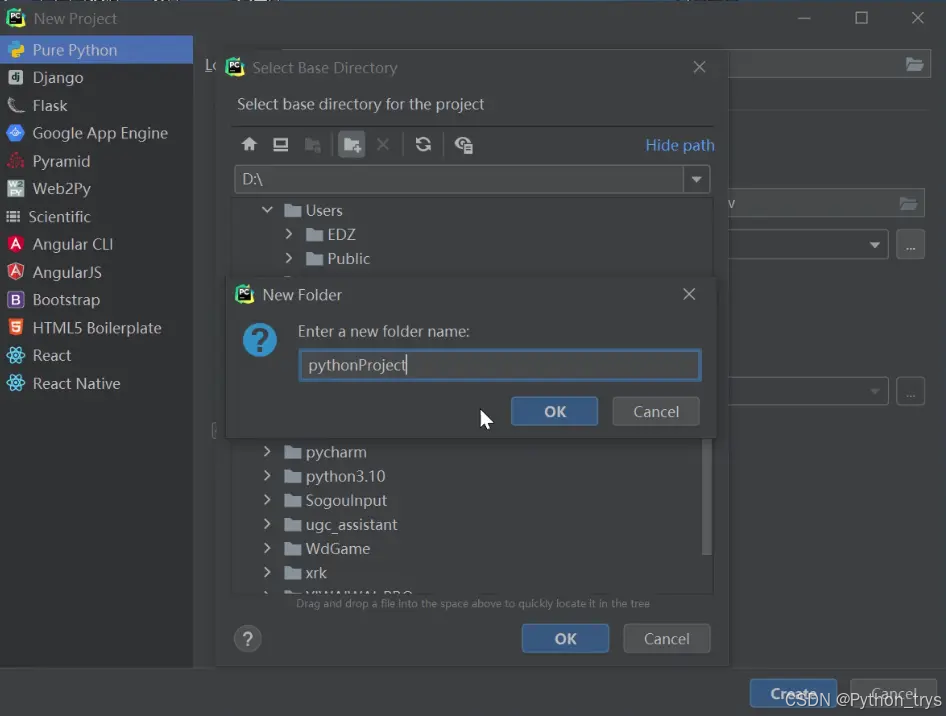Select Pyramid project type
This screenshot has width=946, height=716.
[x=97, y=161]
